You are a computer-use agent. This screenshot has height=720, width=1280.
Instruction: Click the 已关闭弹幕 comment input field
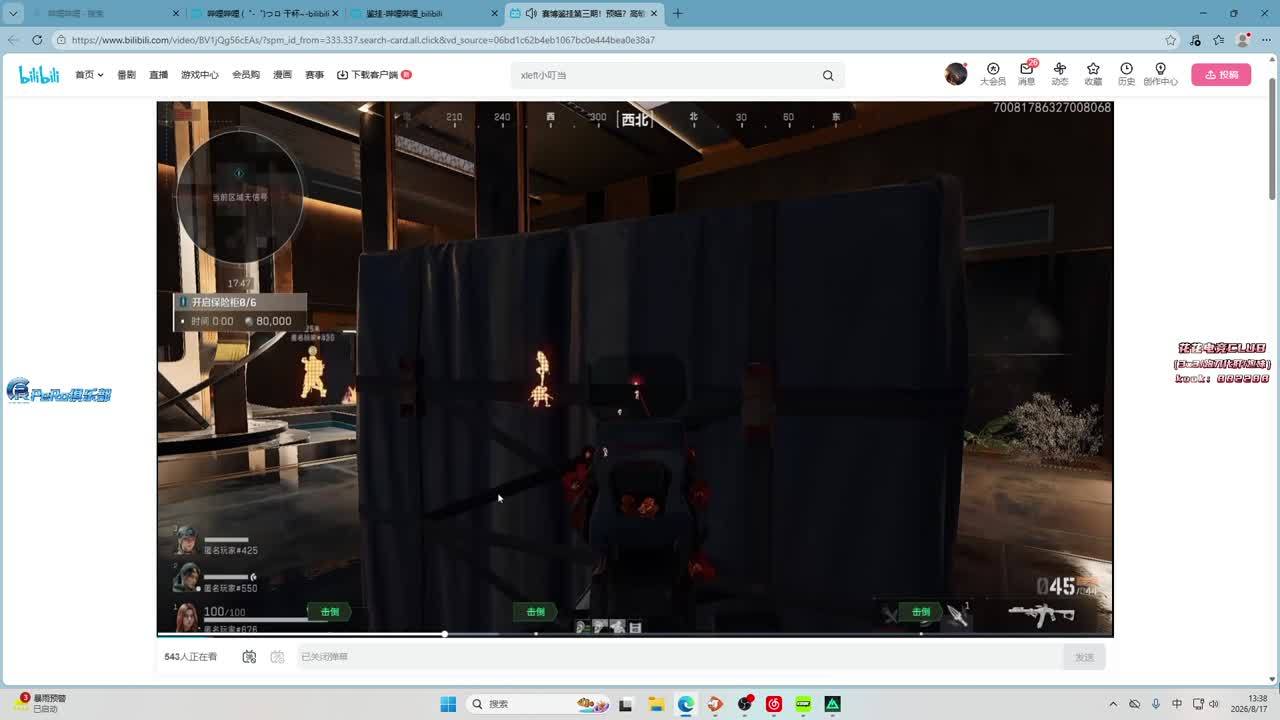pyautogui.click(x=680, y=657)
